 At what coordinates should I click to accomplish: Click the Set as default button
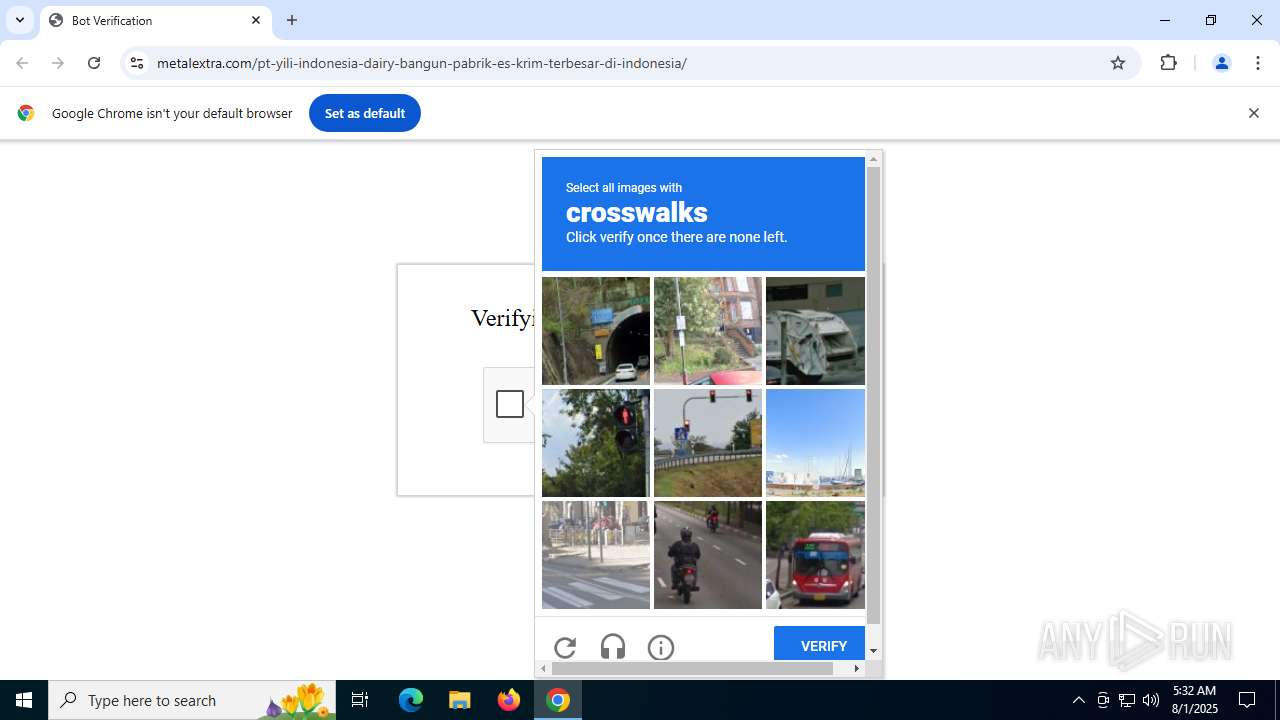365,113
